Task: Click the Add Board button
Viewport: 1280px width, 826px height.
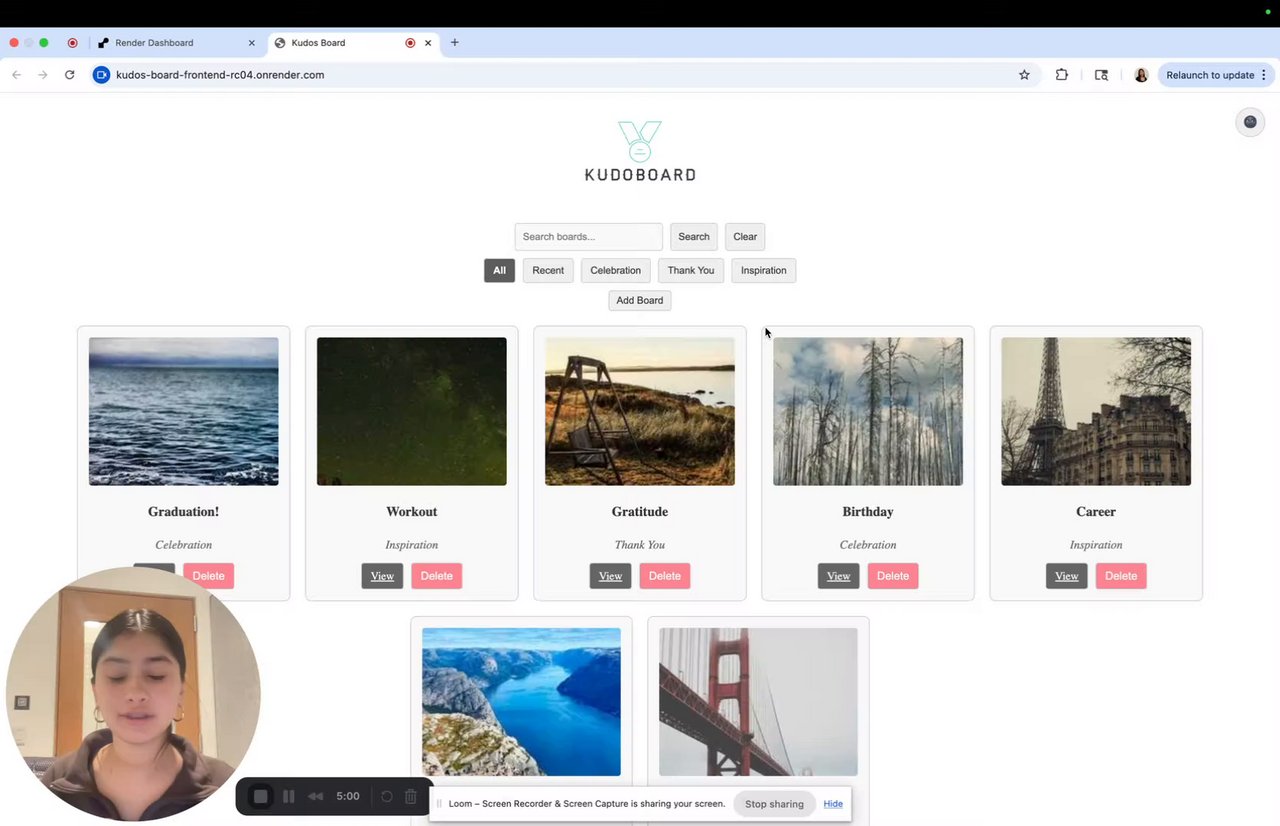Action: click(640, 300)
